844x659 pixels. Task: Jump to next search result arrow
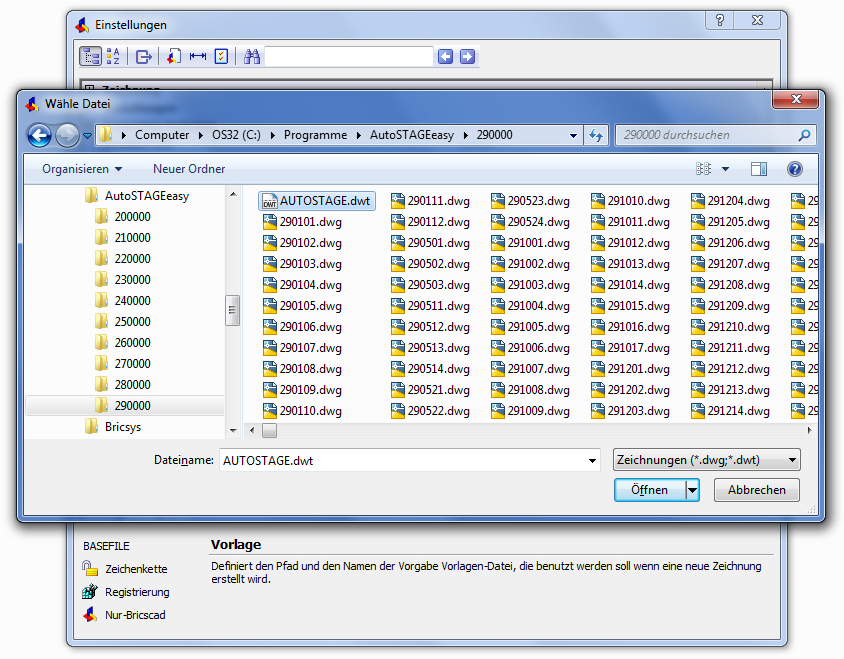pyautogui.click(x=467, y=57)
